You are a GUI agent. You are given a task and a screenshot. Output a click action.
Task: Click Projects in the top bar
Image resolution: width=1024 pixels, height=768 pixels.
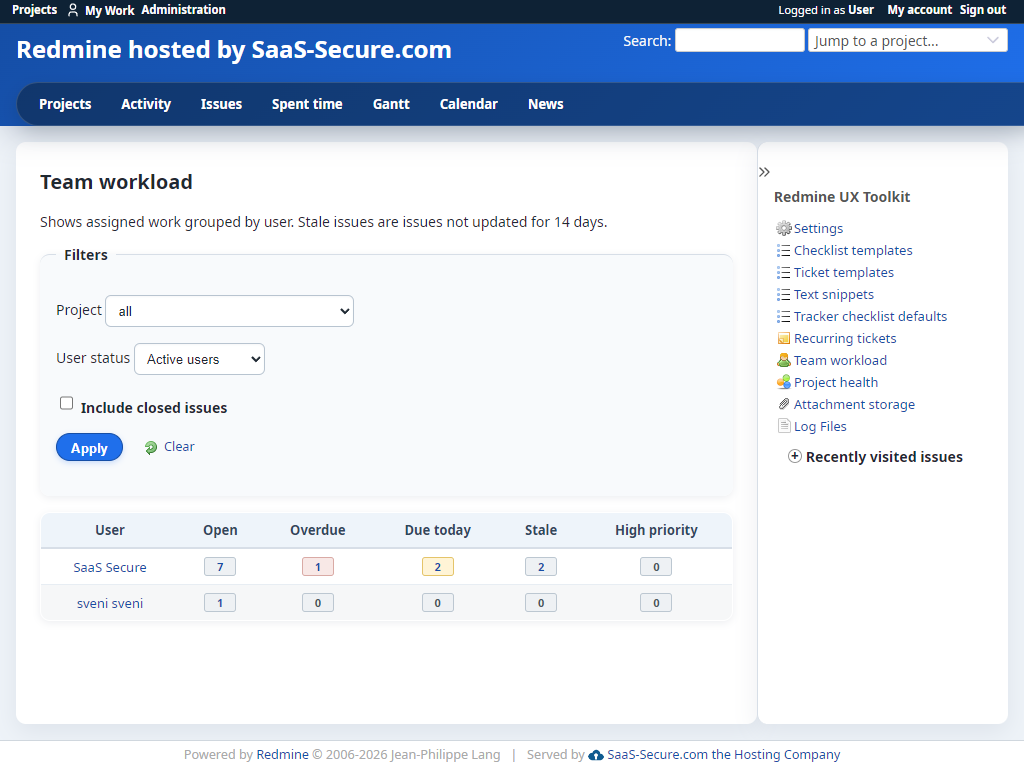tap(35, 10)
